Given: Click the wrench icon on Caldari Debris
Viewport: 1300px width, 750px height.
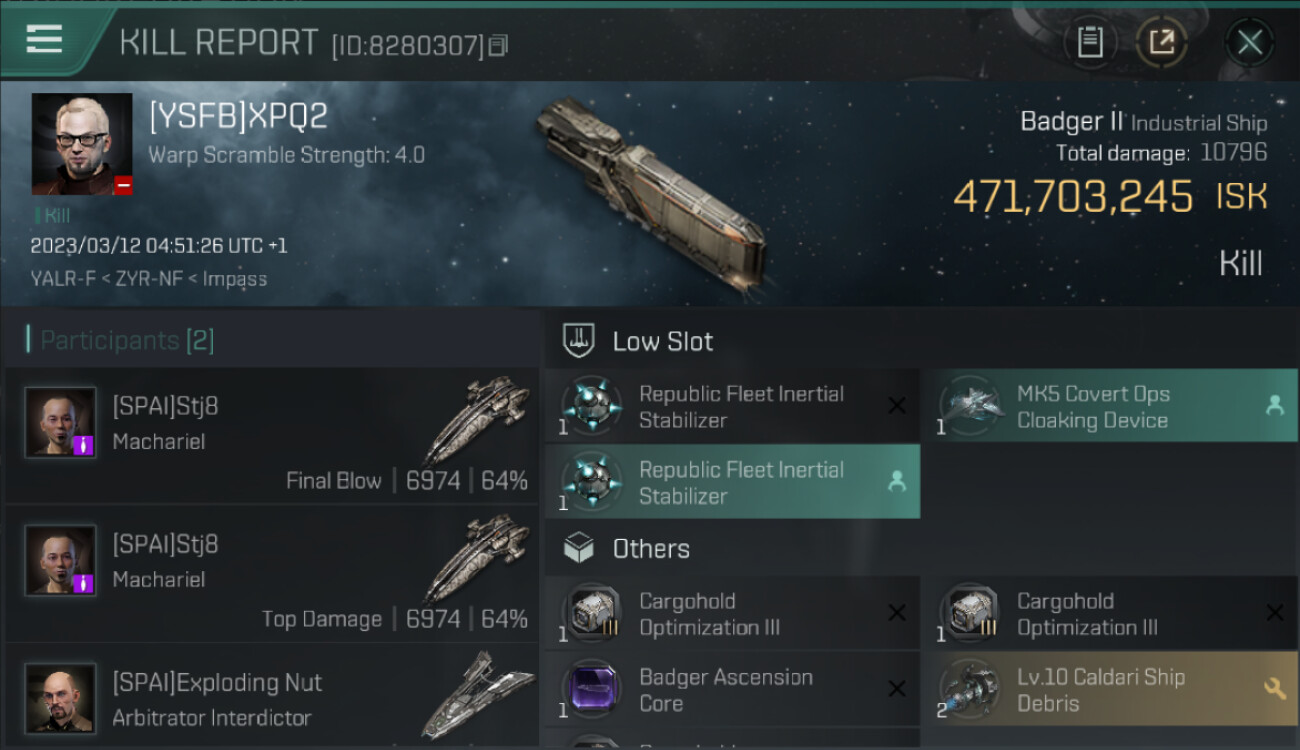Looking at the screenshot, I should click(1274, 688).
